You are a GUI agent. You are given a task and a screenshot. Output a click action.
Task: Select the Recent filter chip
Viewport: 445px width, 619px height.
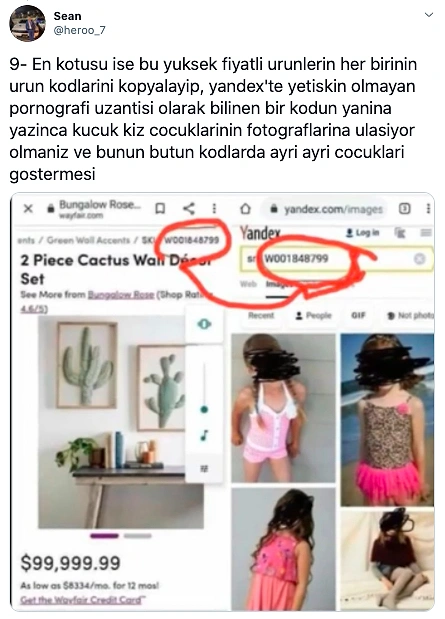coord(261,315)
